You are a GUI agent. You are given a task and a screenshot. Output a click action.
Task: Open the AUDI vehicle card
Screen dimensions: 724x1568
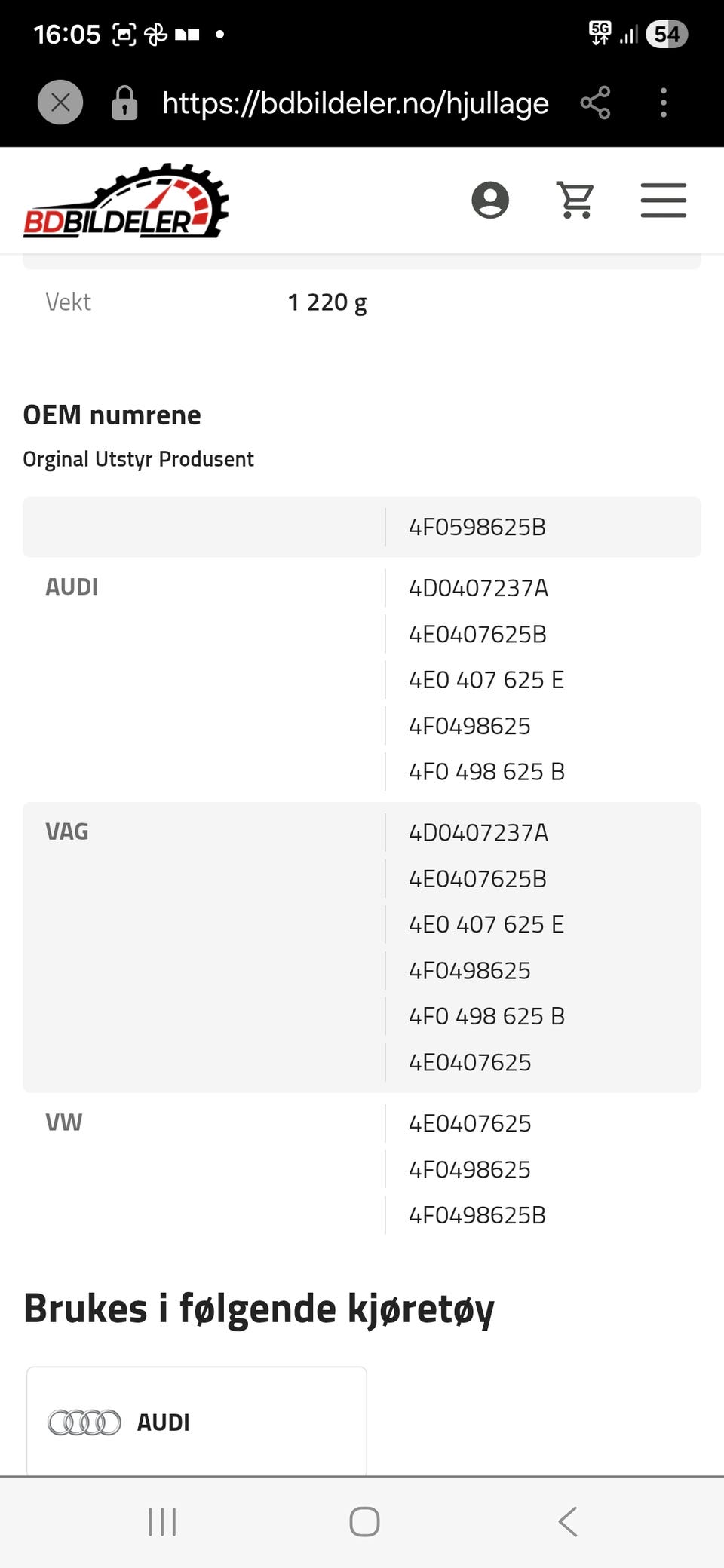point(197,1421)
